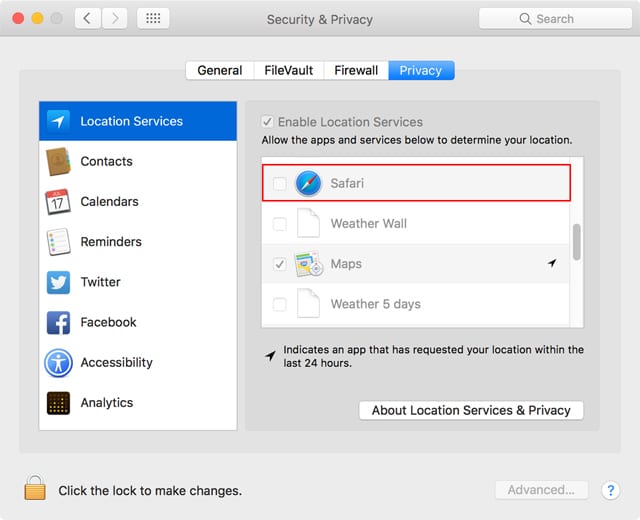Select Facebook in the sidebar
The image size is (640, 520).
[108, 322]
